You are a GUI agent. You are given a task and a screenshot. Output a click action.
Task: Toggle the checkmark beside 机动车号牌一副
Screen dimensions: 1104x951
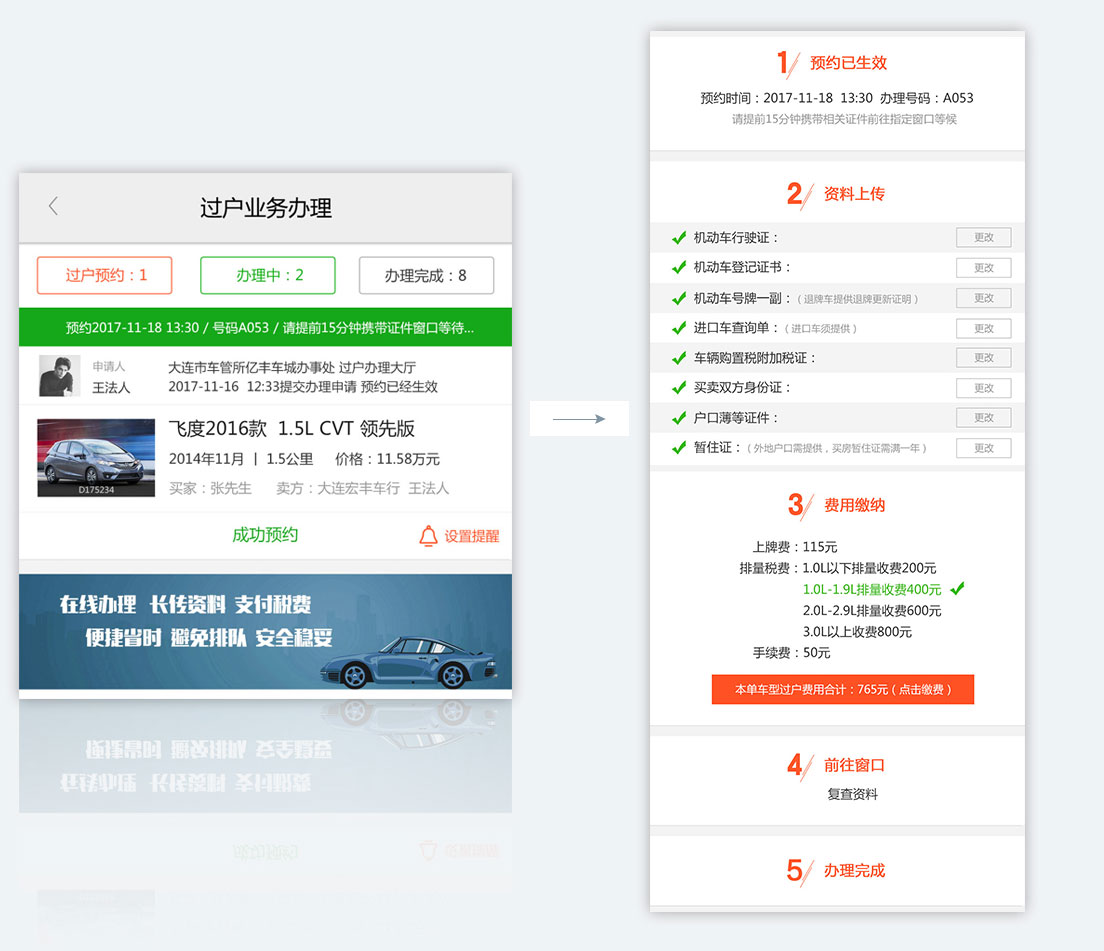coord(679,298)
